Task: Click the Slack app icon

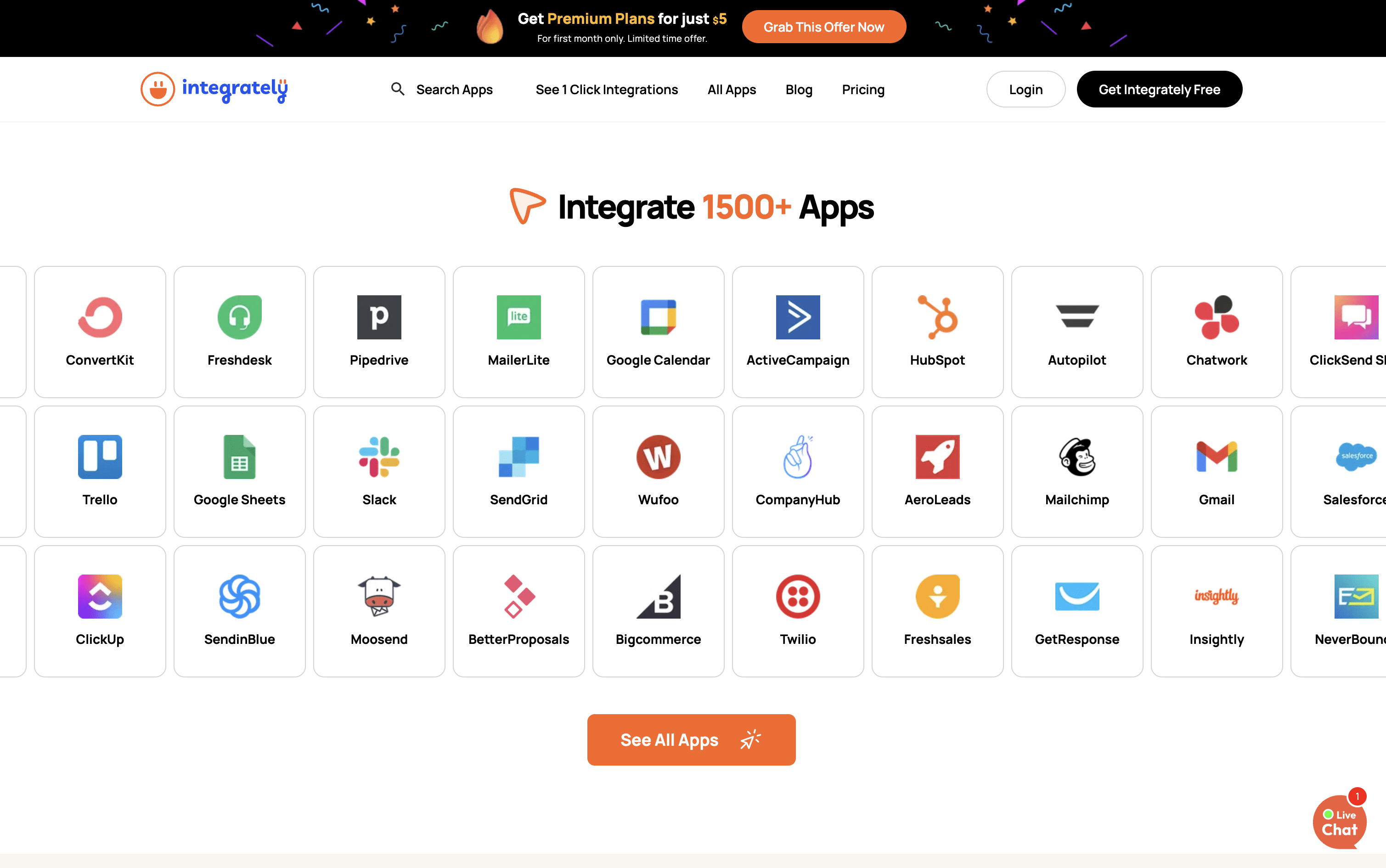Action: tap(379, 457)
